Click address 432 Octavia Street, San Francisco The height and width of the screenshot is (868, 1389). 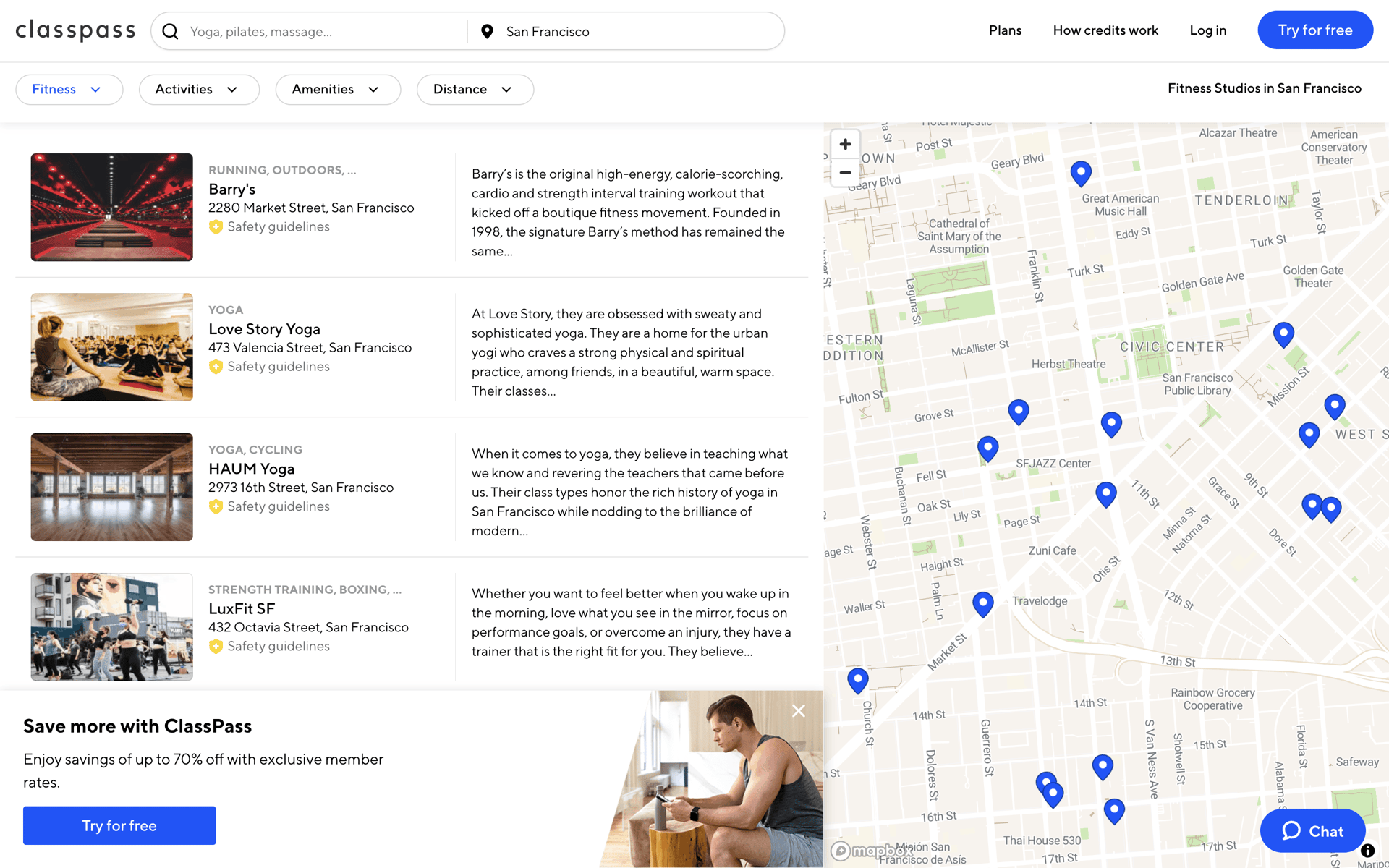click(308, 627)
